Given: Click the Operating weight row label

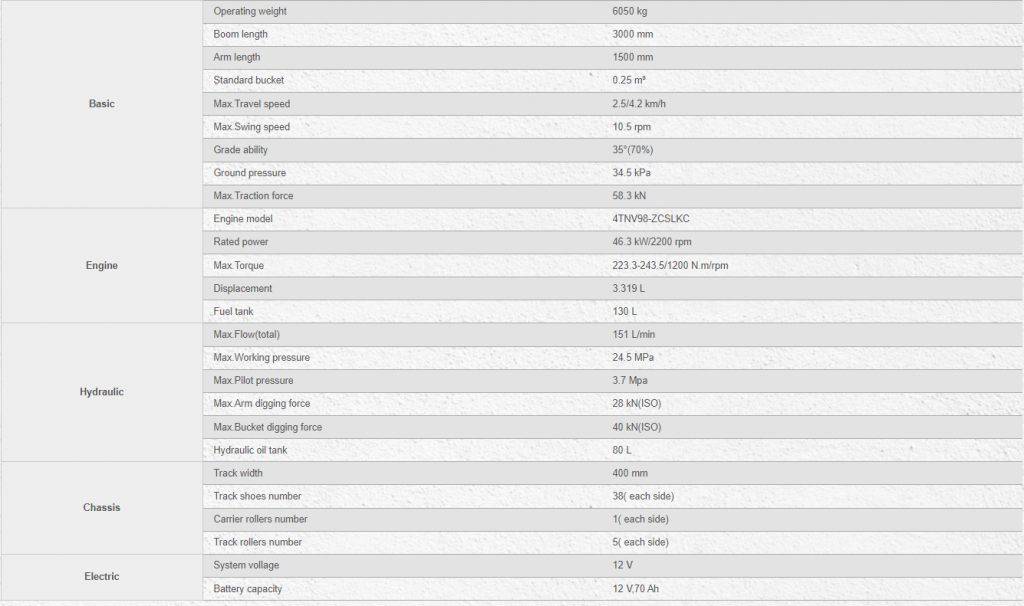Looking at the screenshot, I should coord(250,11).
